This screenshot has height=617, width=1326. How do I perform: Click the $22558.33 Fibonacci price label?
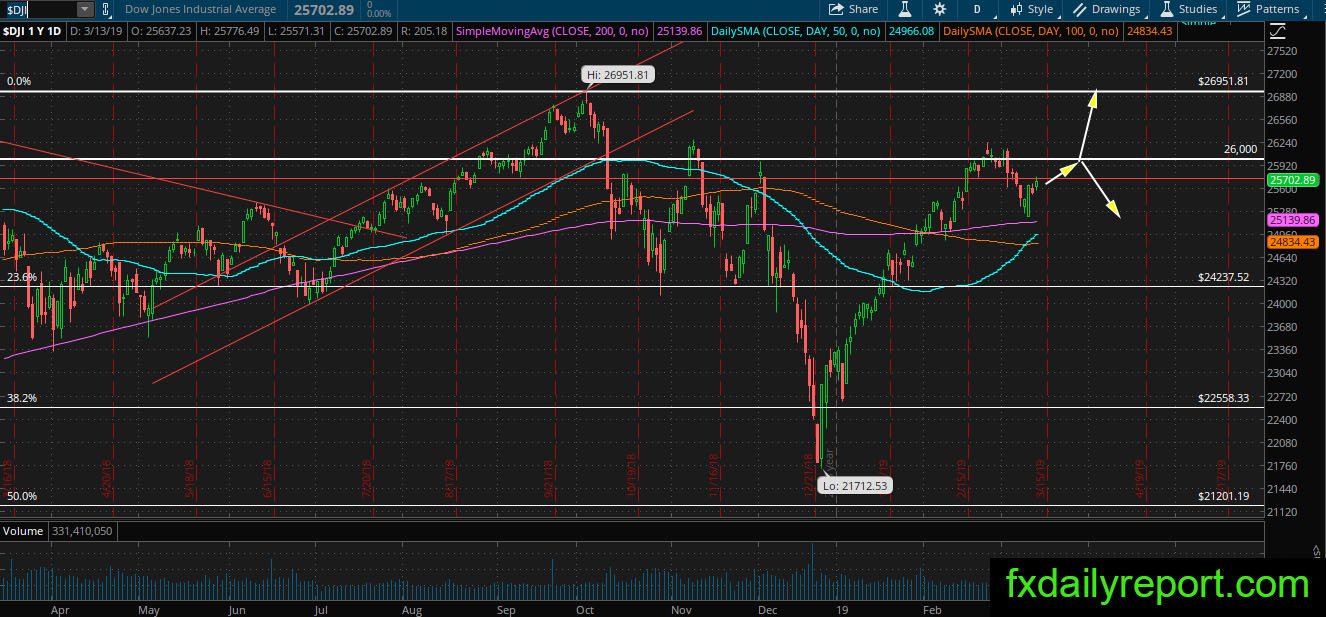coord(1224,397)
